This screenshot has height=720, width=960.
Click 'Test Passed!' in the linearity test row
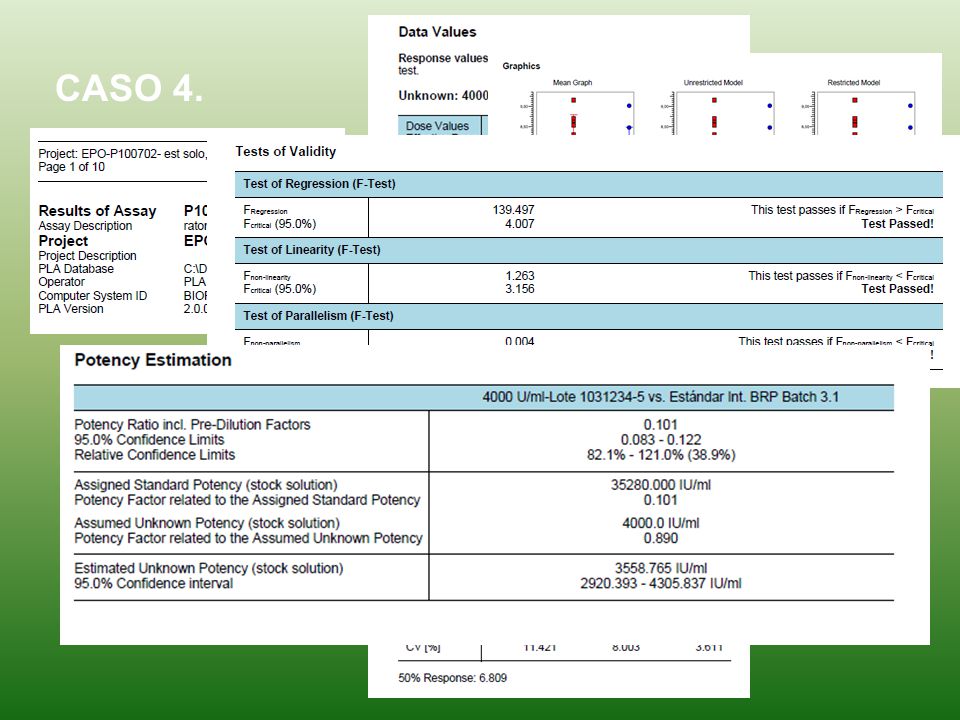click(898, 289)
